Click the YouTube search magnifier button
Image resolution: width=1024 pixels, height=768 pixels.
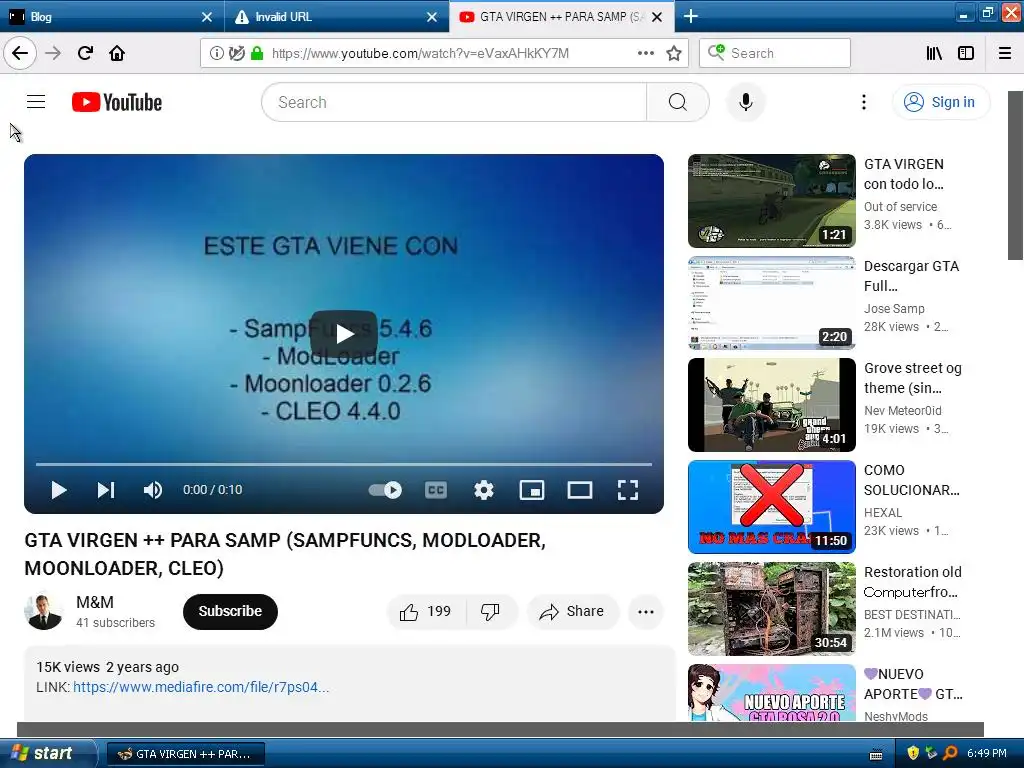pyautogui.click(x=677, y=102)
